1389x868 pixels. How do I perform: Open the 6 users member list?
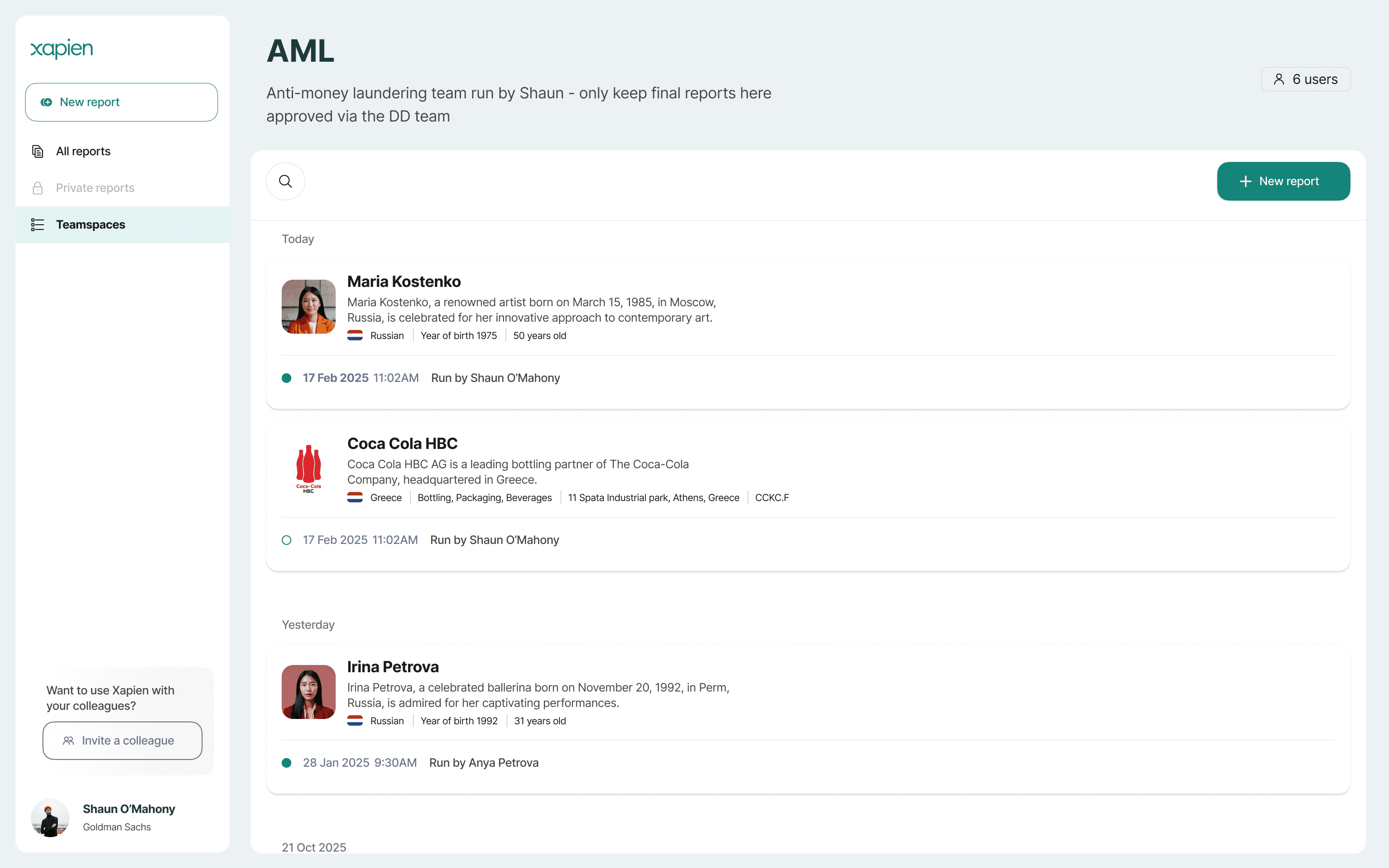[x=1305, y=79]
